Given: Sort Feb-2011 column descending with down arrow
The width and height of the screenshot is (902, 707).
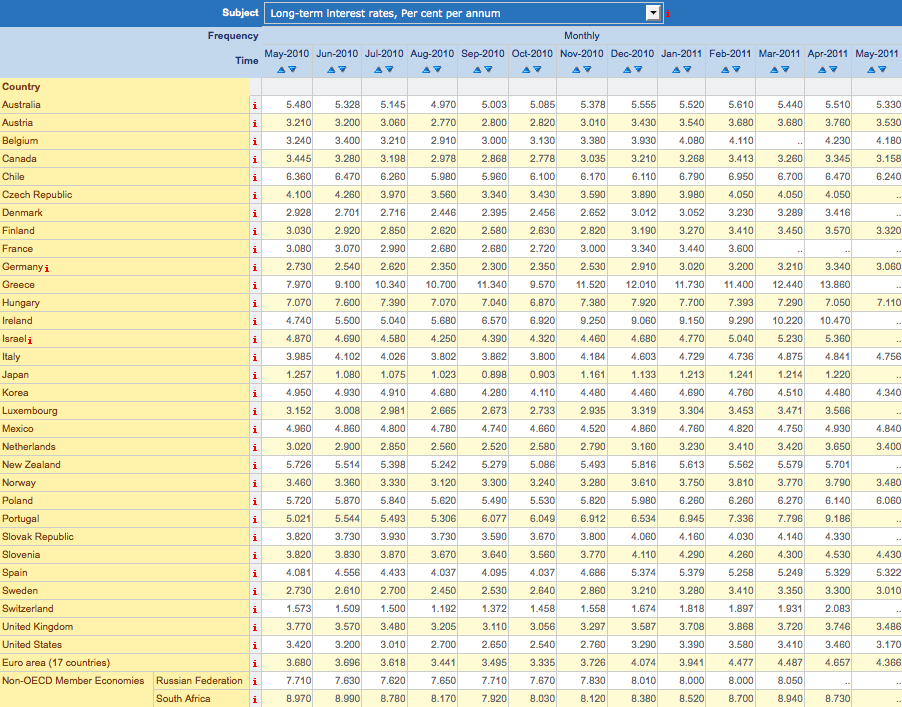Looking at the screenshot, I should pyautogui.click(x=736, y=69).
